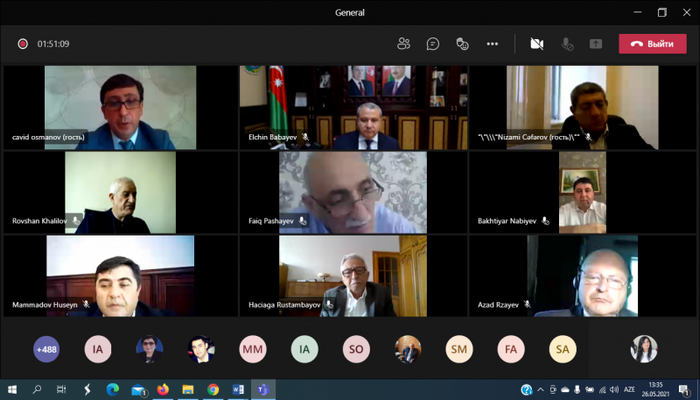Show hidden system tray icons

[x=542, y=389]
